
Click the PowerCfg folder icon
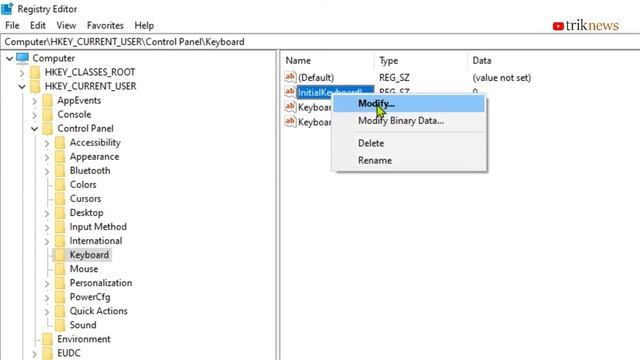[x=60, y=297]
